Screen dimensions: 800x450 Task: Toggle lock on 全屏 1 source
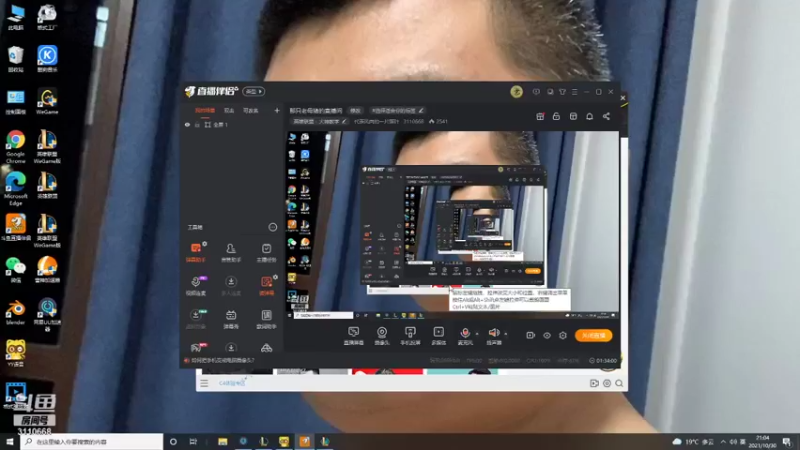point(197,124)
